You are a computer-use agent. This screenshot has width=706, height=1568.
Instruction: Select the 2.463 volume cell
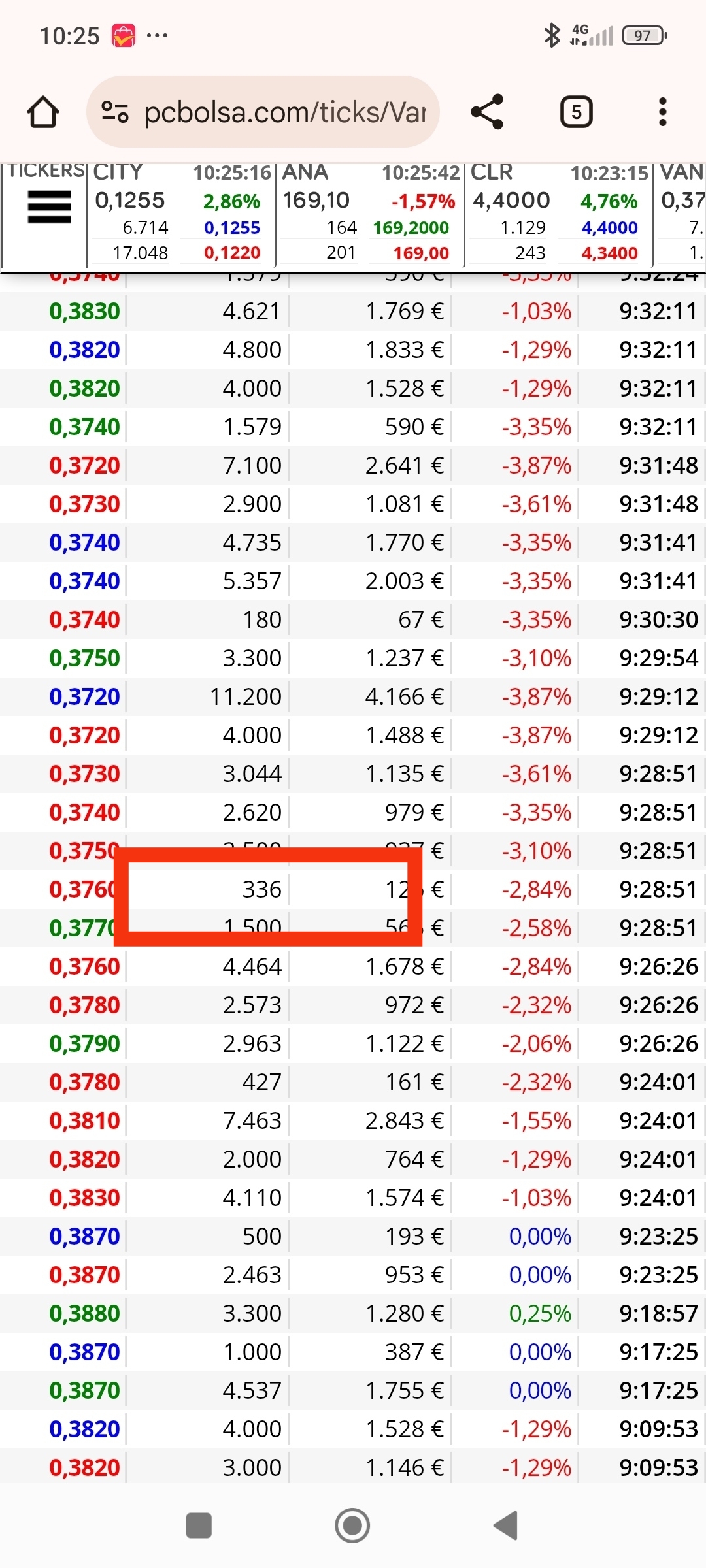(x=252, y=1275)
